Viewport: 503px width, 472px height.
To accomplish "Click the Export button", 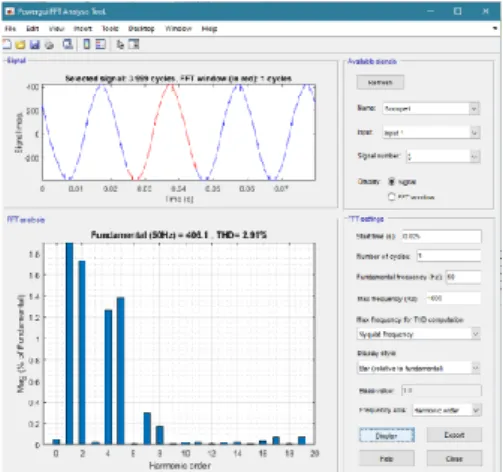I will [454, 435].
